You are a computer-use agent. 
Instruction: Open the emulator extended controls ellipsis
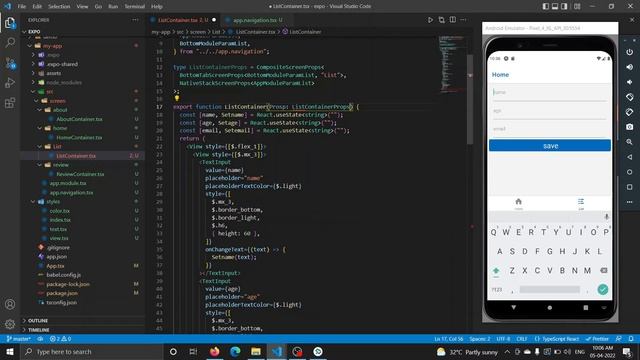click(x=629, y=202)
